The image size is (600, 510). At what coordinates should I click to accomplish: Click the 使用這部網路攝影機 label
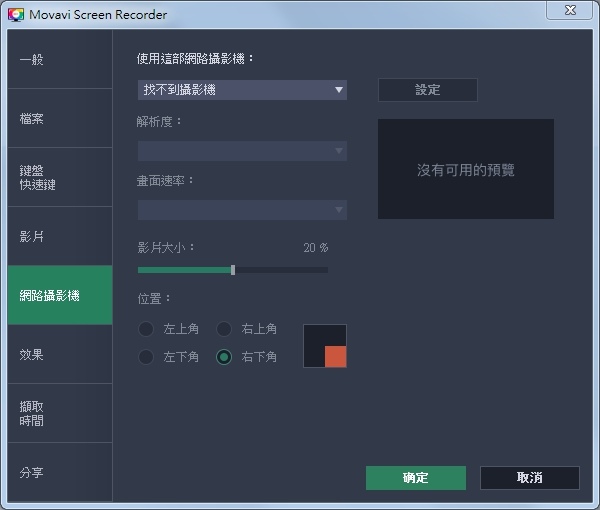[x=195, y=59]
